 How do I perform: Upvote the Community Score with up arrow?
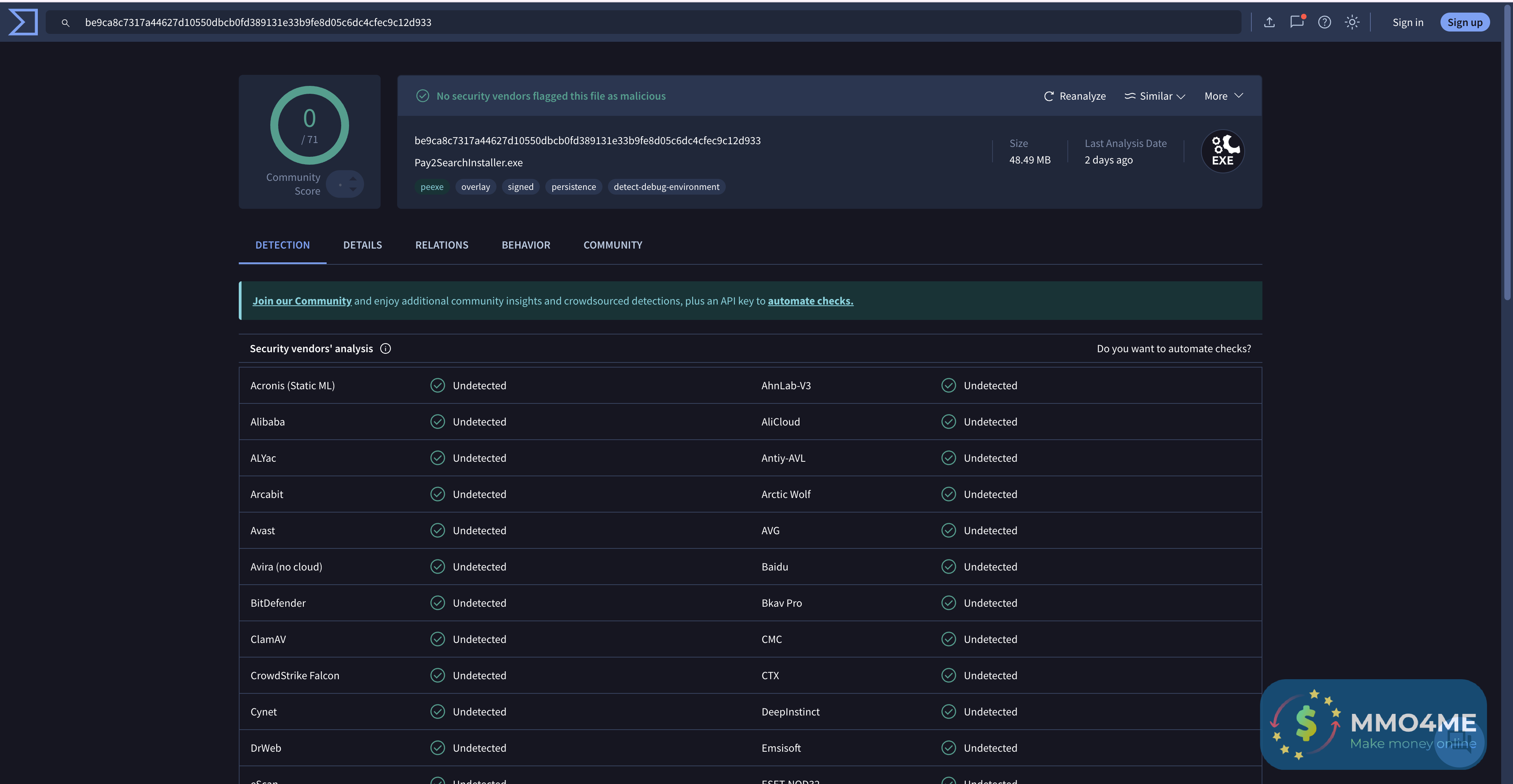click(352, 178)
